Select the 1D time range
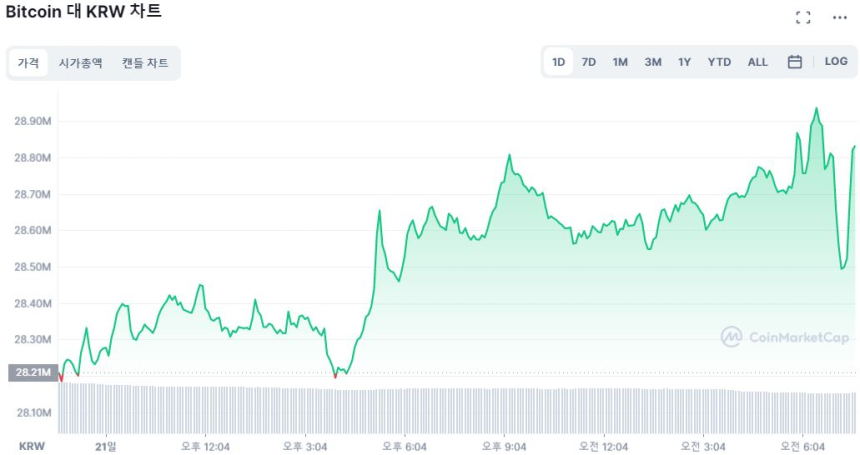Screen dimensions: 860x455 pyautogui.click(x=559, y=62)
